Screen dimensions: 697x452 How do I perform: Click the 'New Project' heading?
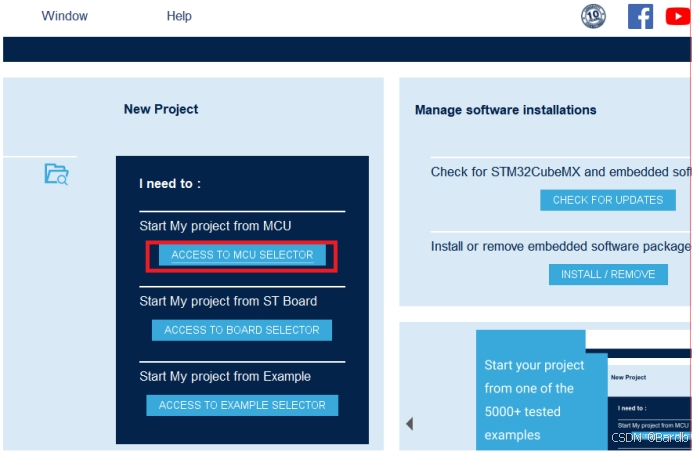click(x=161, y=109)
